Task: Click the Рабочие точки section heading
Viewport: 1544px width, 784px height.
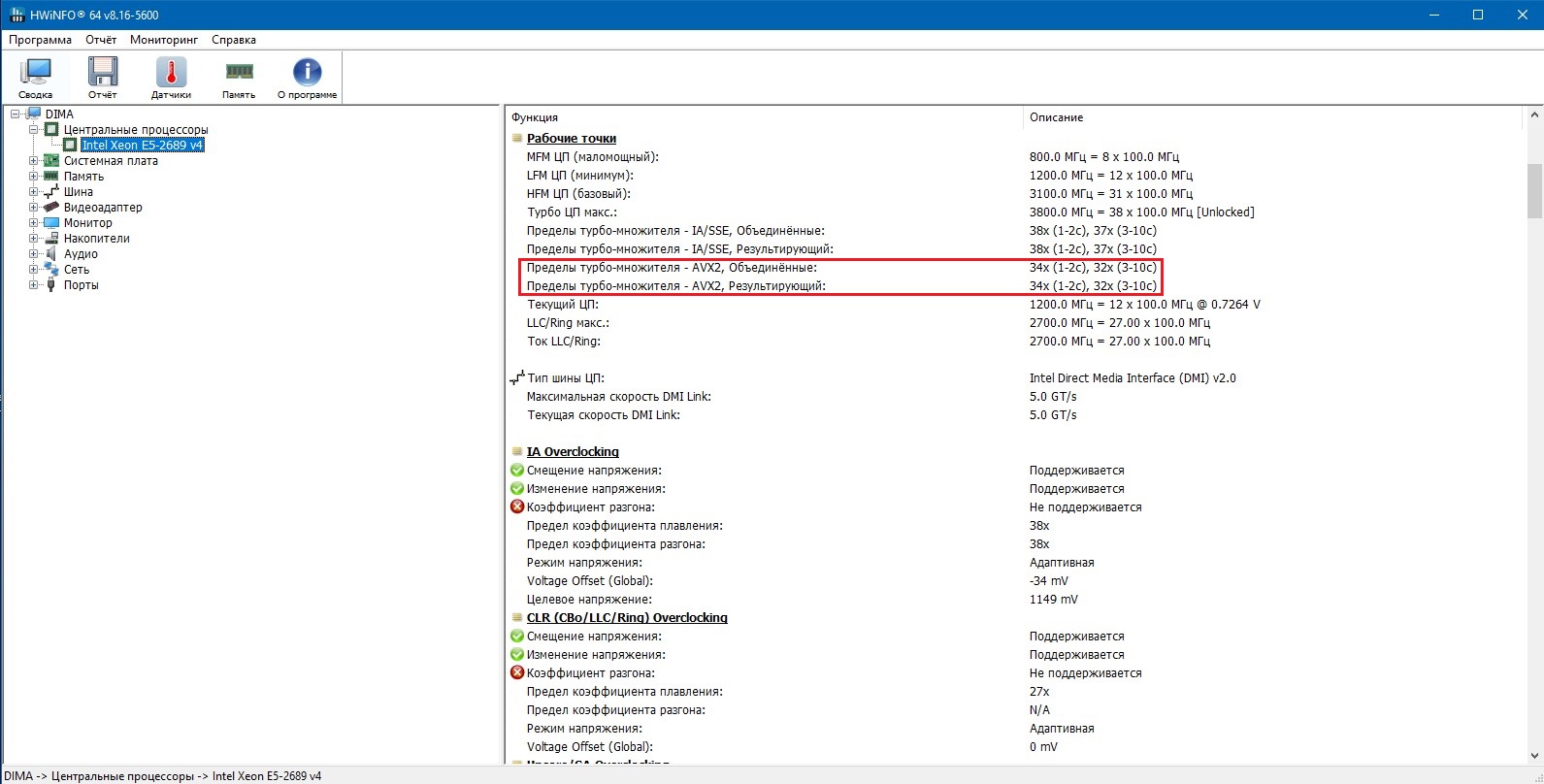Action: pos(572,139)
